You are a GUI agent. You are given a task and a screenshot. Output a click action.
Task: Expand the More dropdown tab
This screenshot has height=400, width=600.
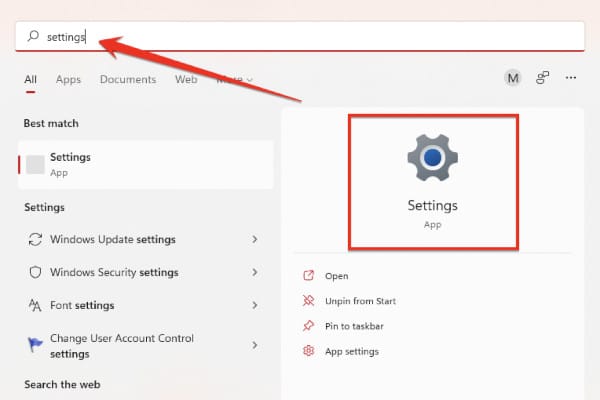(x=235, y=79)
